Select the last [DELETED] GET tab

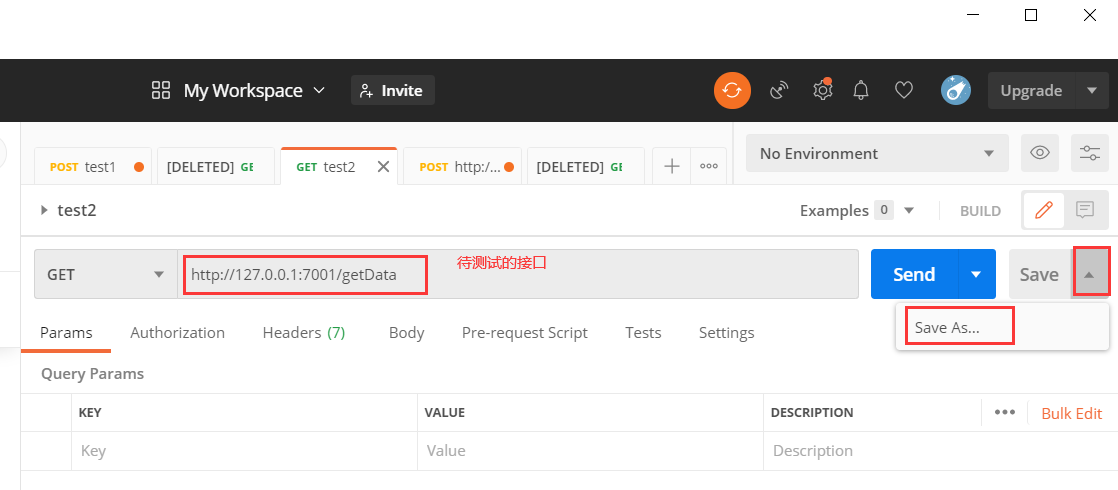[585, 166]
